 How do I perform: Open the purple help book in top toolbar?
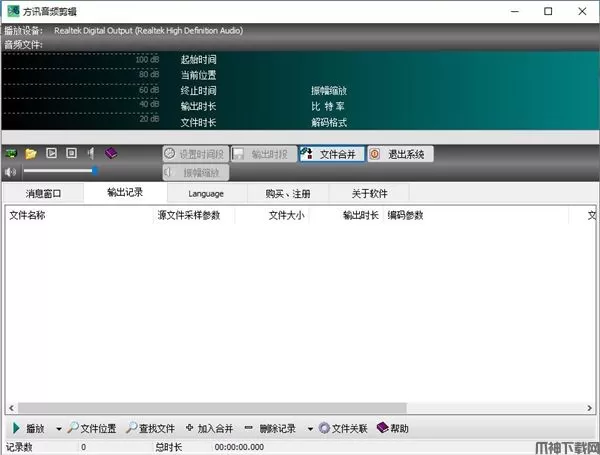pyautogui.click(x=111, y=154)
